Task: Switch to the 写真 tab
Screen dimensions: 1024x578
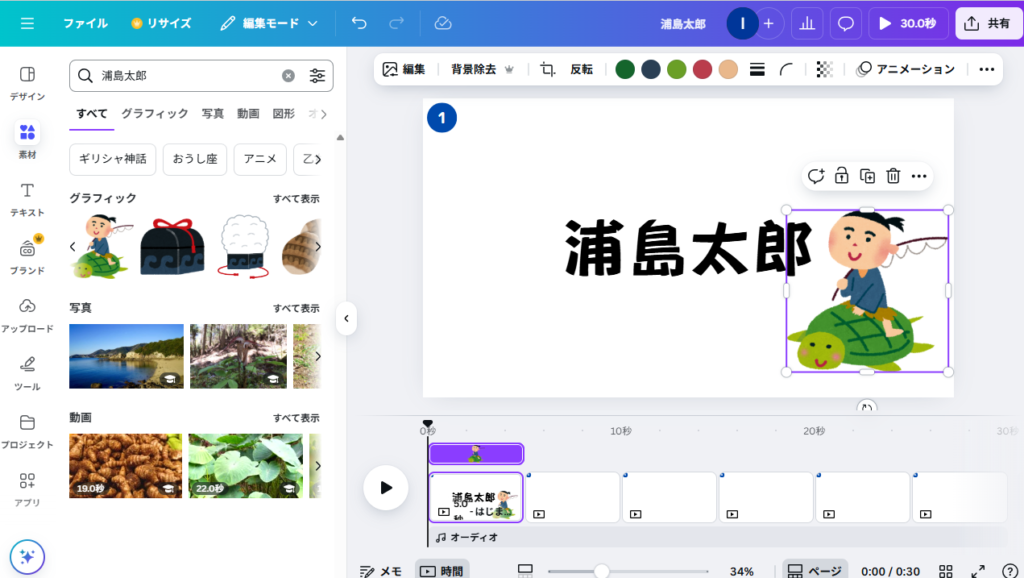Action: coord(212,114)
